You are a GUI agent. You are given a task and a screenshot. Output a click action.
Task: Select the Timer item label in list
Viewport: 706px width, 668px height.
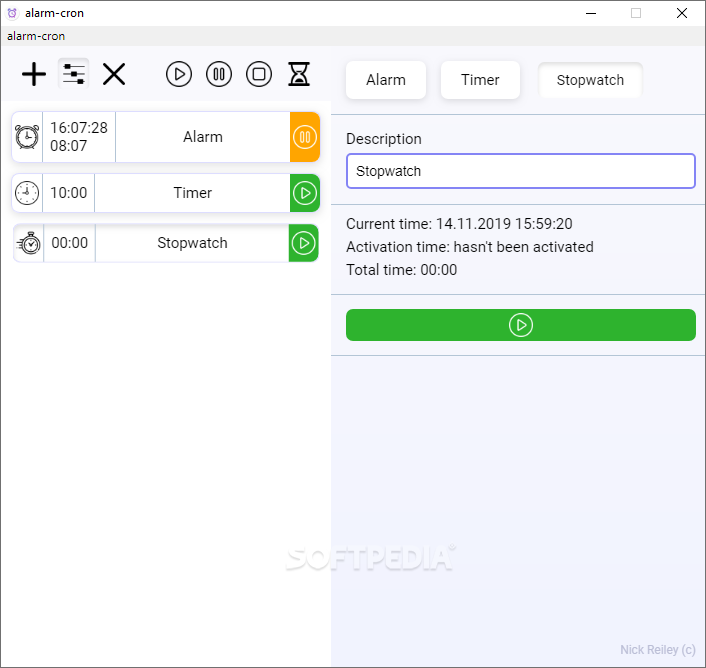tap(193, 193)
